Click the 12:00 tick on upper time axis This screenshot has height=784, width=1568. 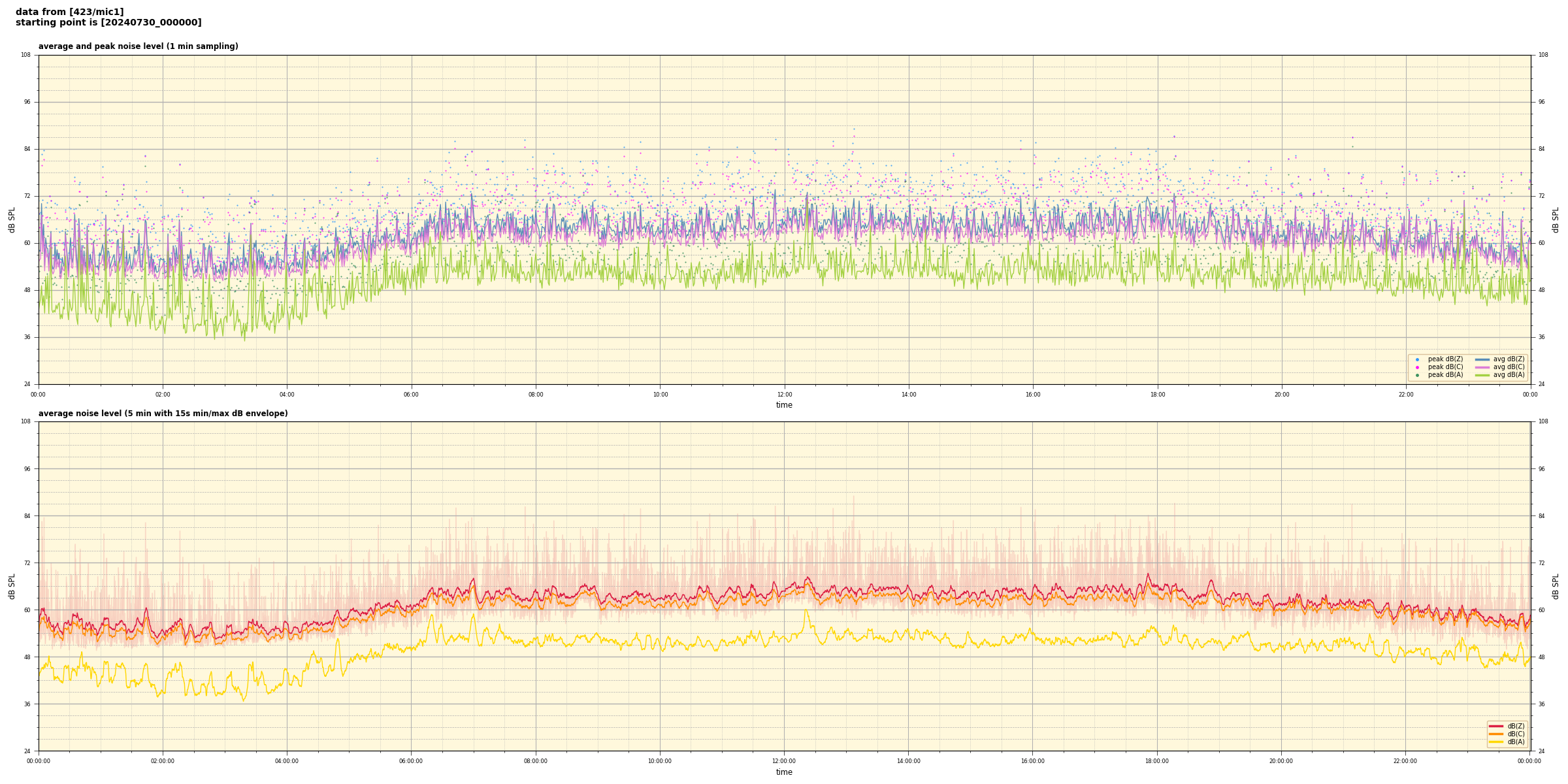pos(785,395)
